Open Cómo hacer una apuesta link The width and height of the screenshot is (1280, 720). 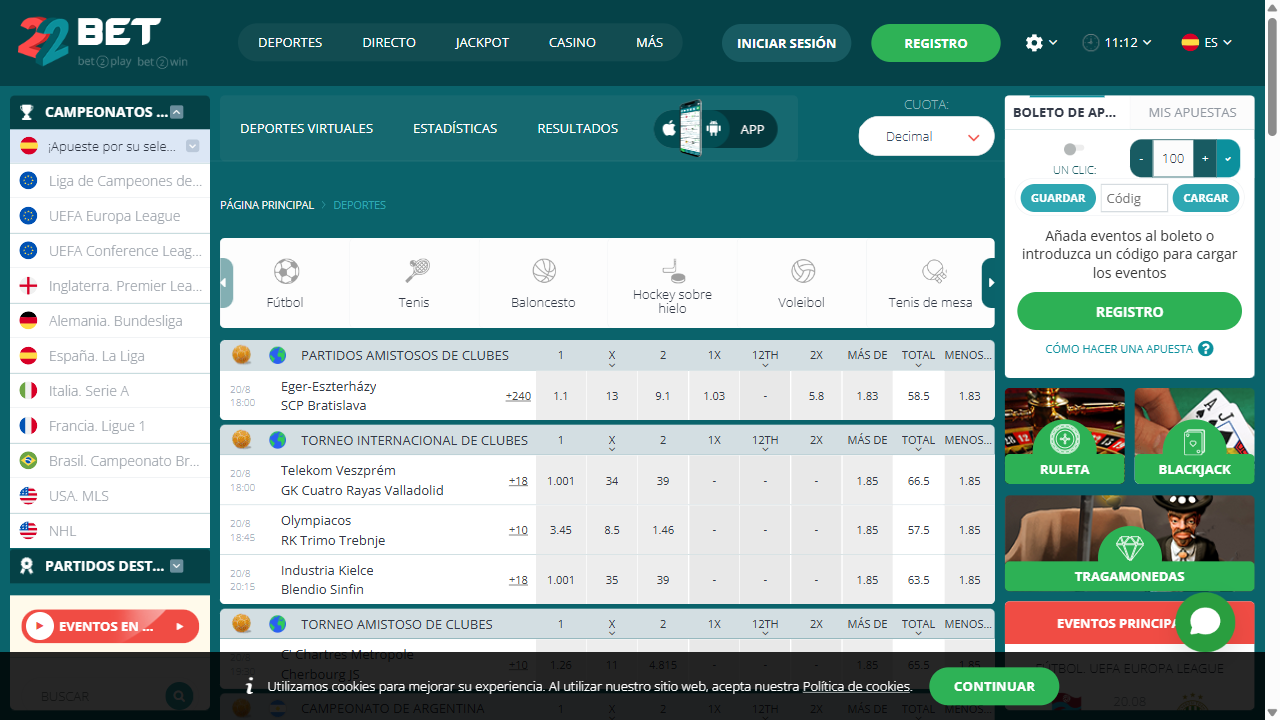click(x=1119, y=349)
